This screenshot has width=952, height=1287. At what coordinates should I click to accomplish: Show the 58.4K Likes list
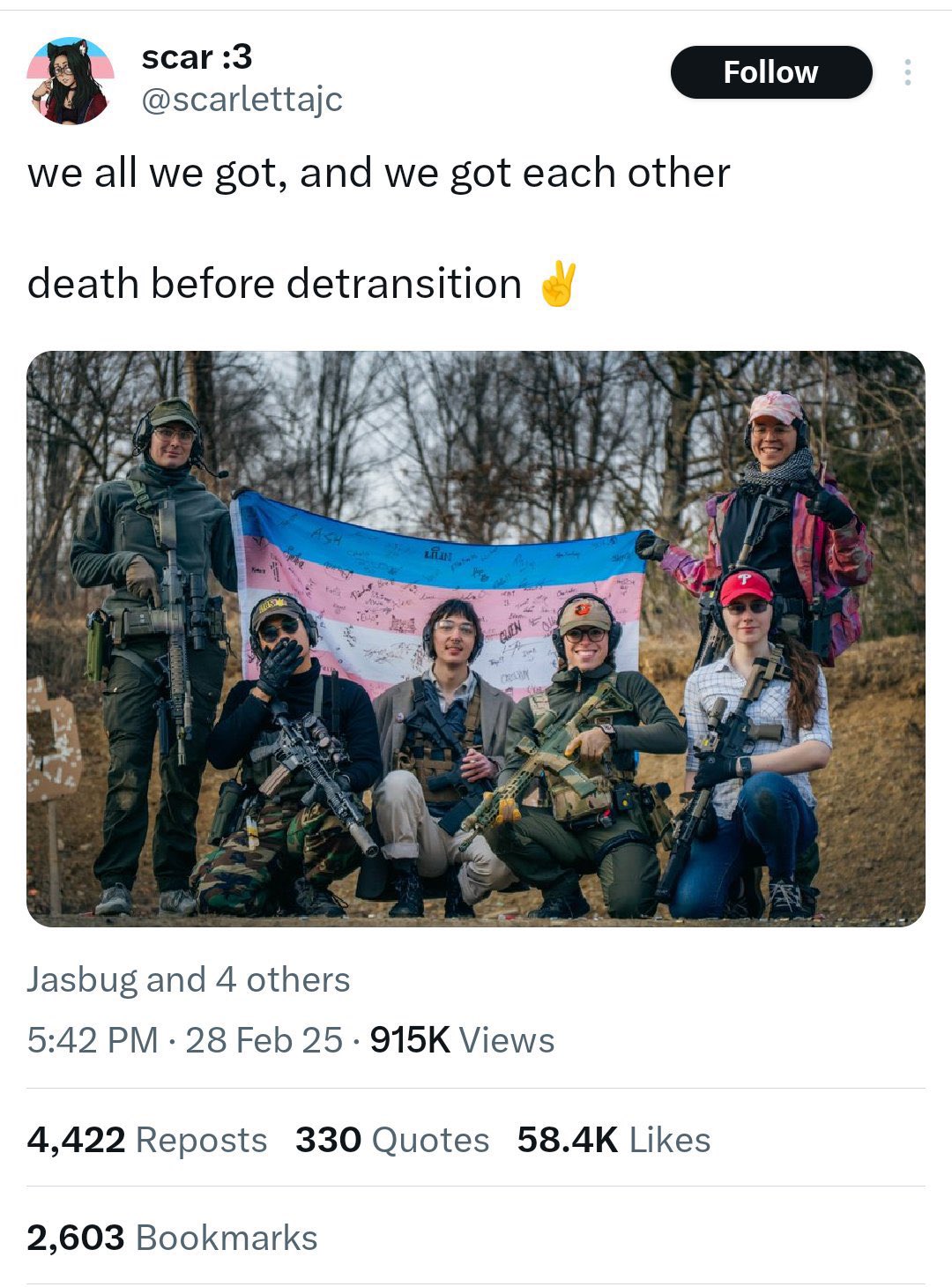pos(614,1140)
